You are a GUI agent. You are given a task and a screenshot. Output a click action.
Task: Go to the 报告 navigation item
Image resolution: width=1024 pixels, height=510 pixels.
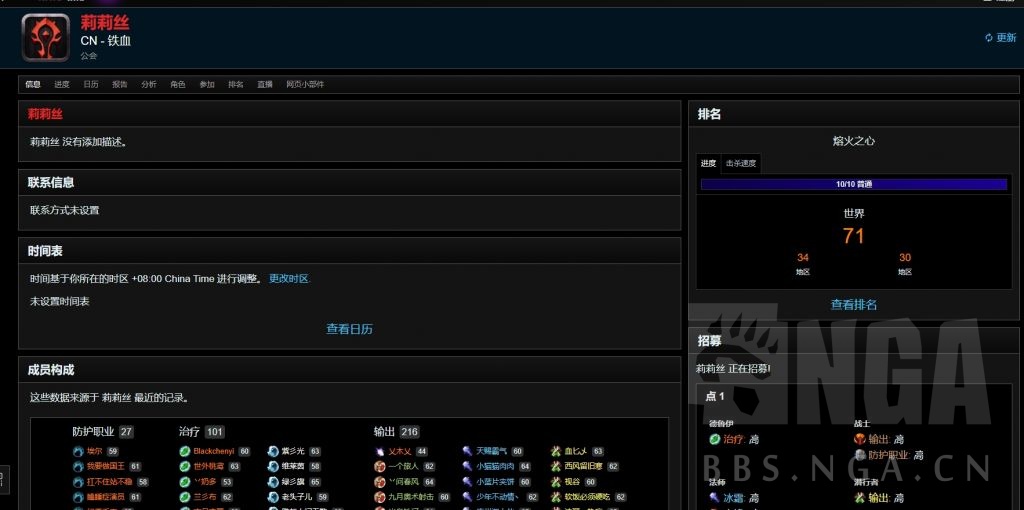tap(120, 85)
